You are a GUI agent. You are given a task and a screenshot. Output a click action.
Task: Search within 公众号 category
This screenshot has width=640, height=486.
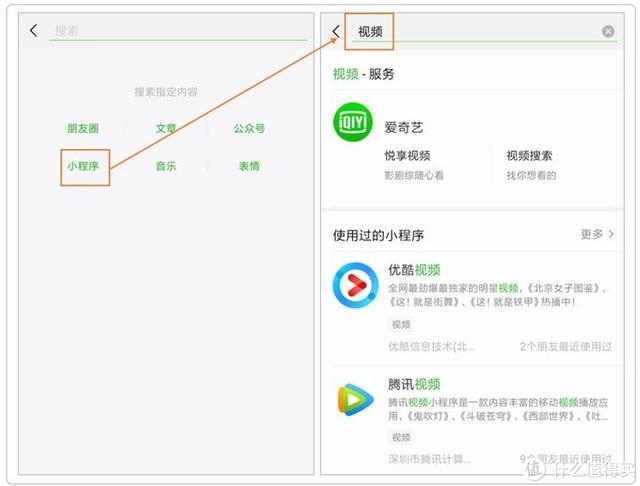click(x=249, y=129)
